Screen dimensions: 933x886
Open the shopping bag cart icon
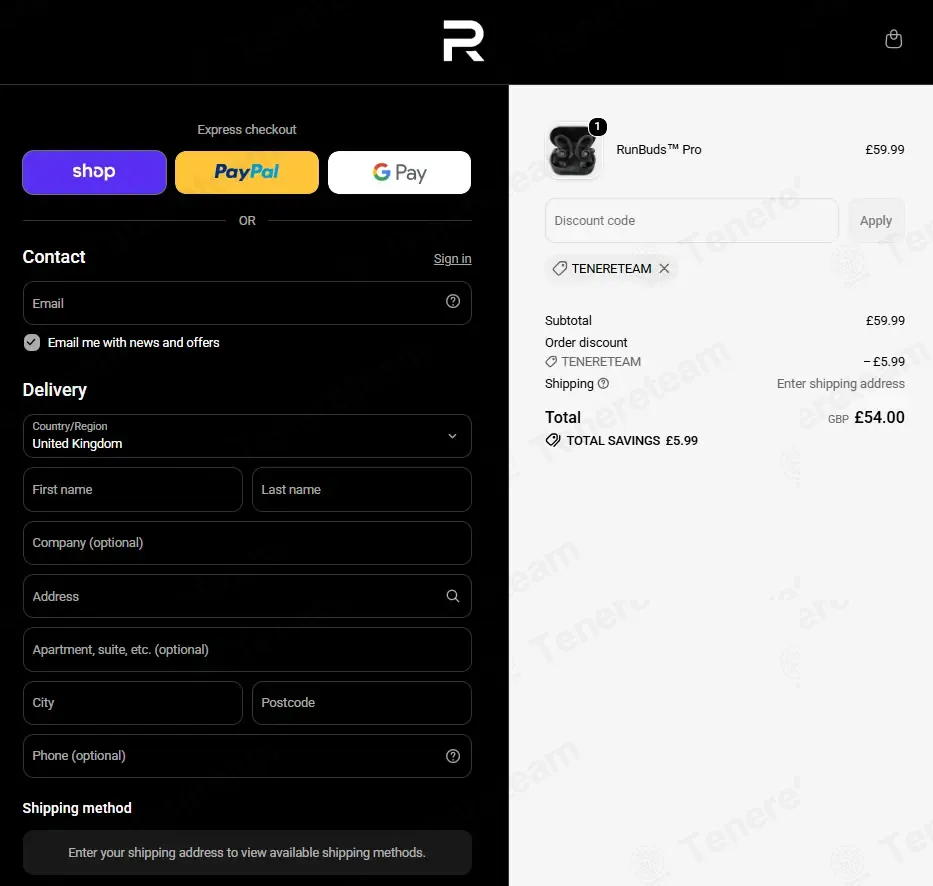893,39
